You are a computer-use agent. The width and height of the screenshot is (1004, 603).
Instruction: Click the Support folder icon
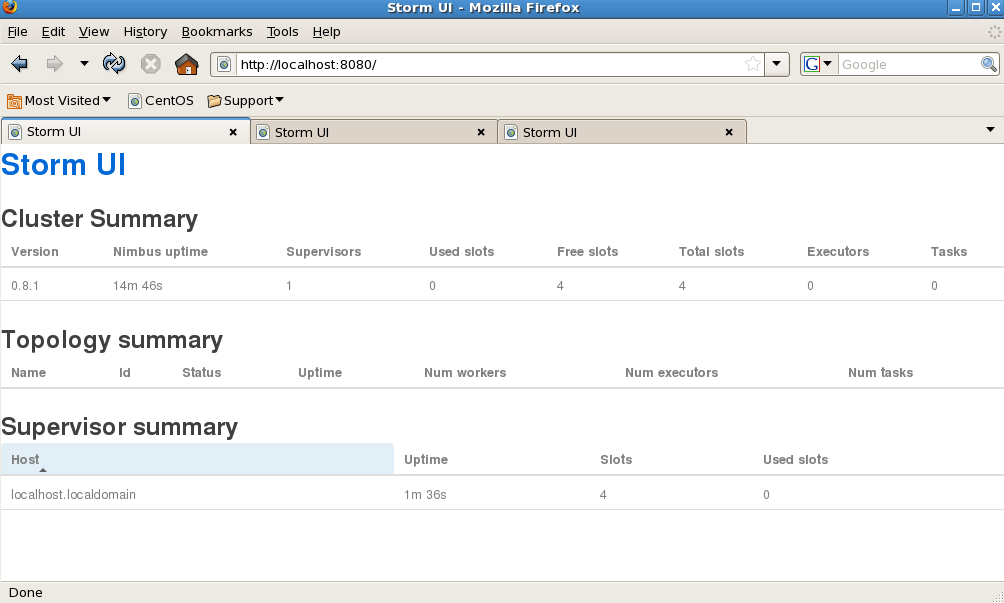214,101
